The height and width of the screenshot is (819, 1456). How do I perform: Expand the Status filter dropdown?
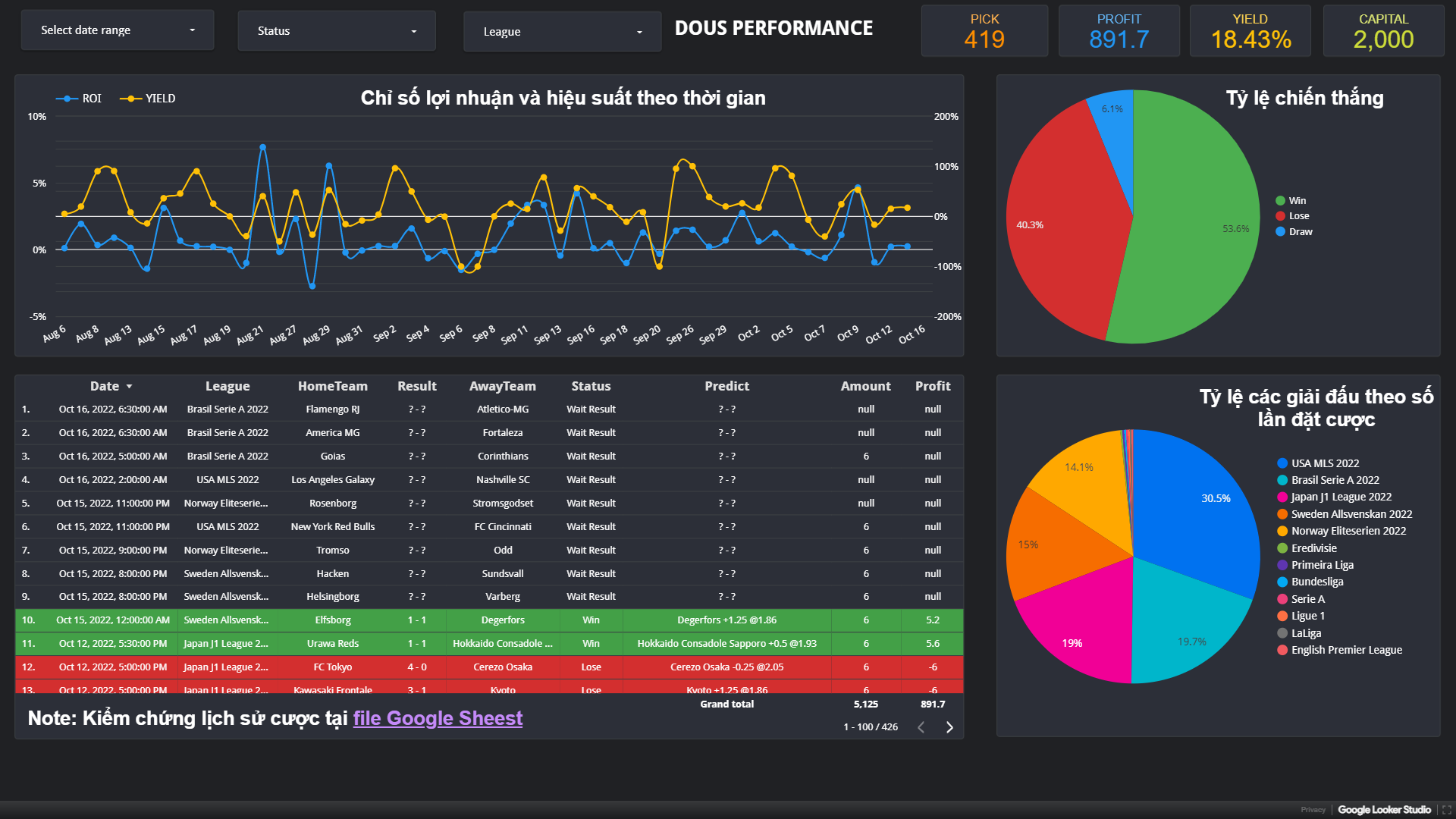click(336, 31)
